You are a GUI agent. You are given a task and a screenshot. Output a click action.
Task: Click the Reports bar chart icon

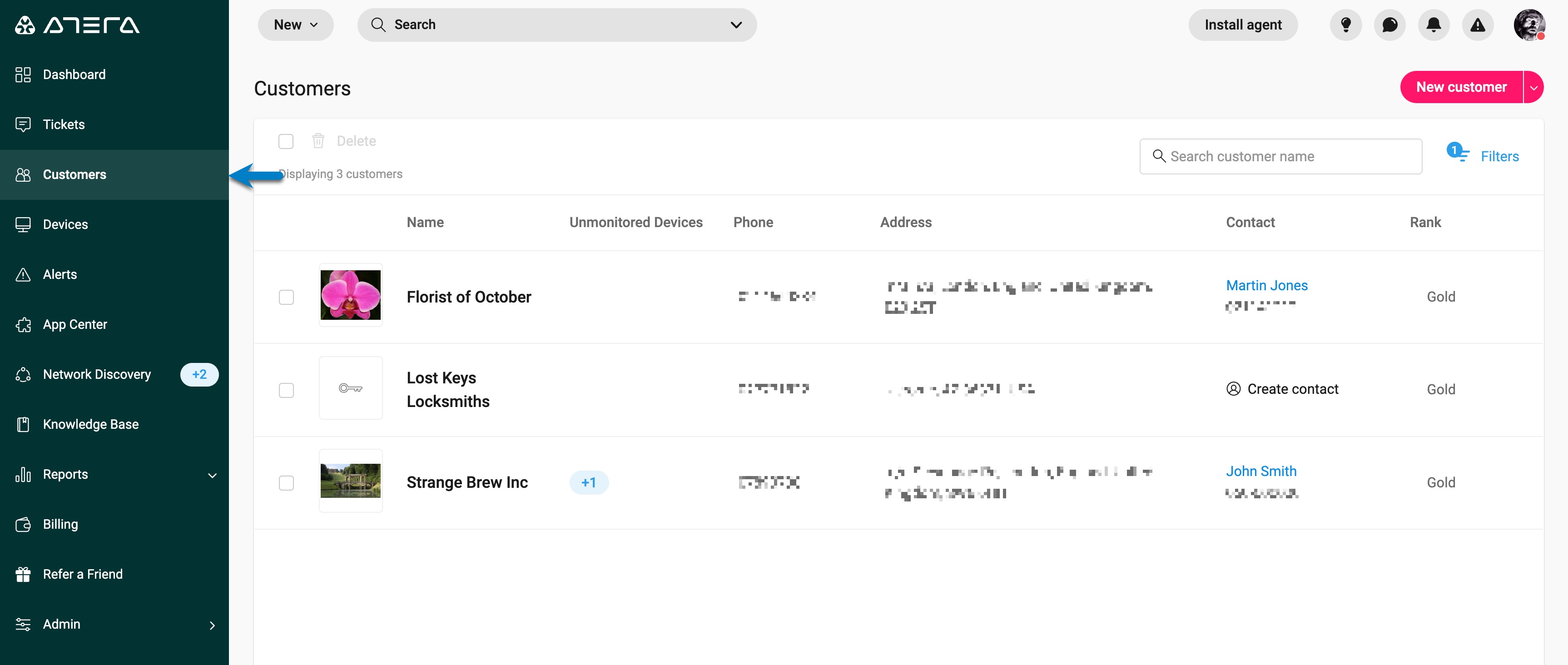coord(23,474)
